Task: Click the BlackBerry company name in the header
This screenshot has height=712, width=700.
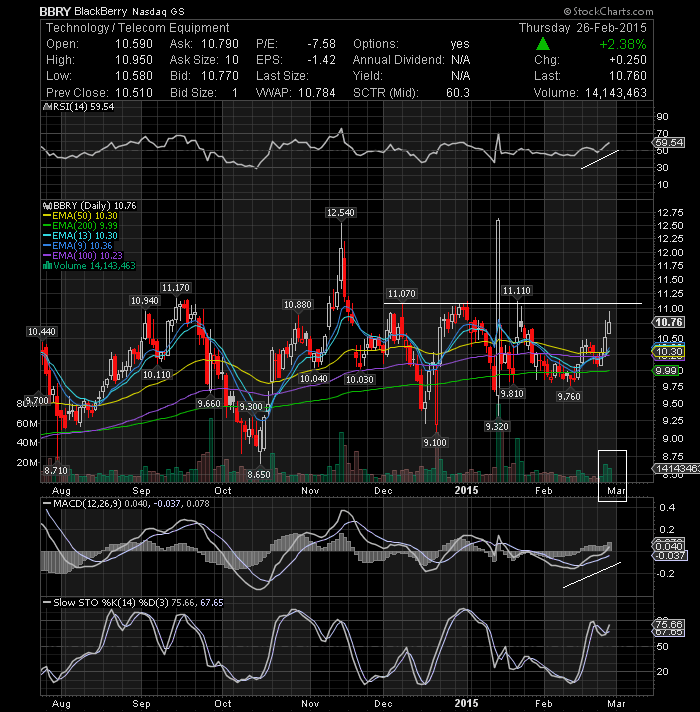Action: click(x=101, y=11)
